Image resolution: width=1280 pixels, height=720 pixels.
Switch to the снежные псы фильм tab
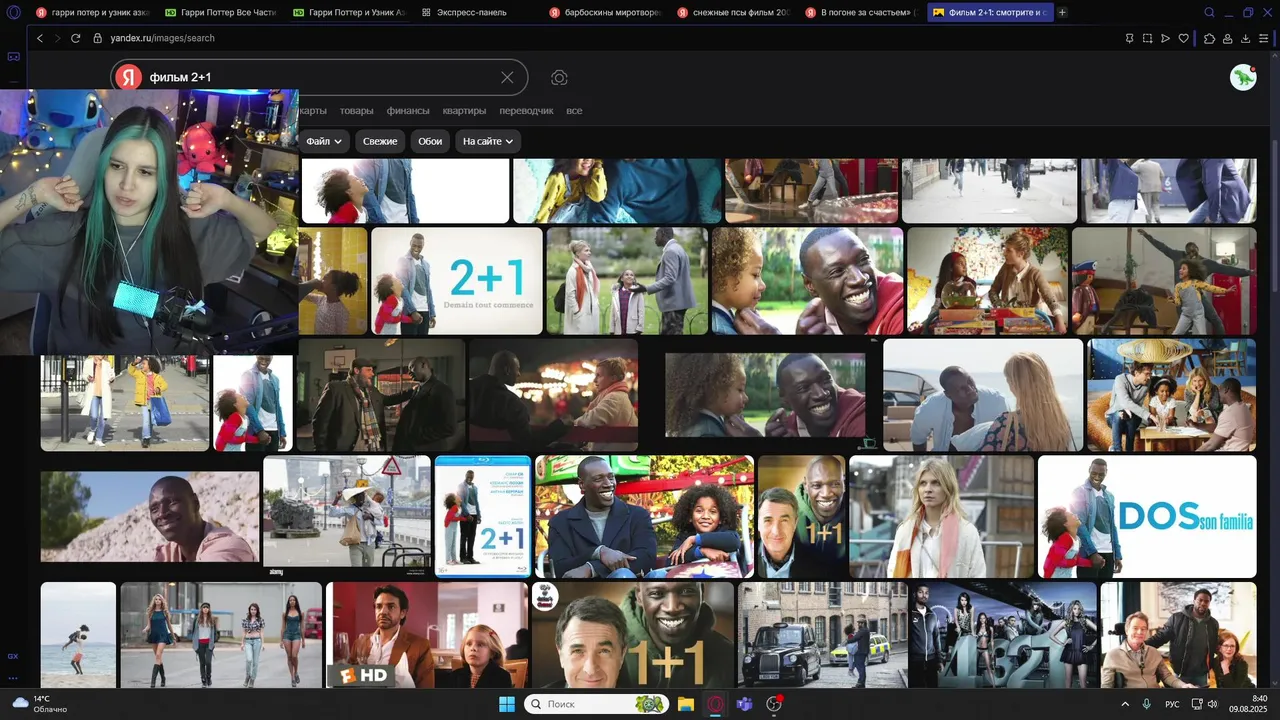(733, 13)
